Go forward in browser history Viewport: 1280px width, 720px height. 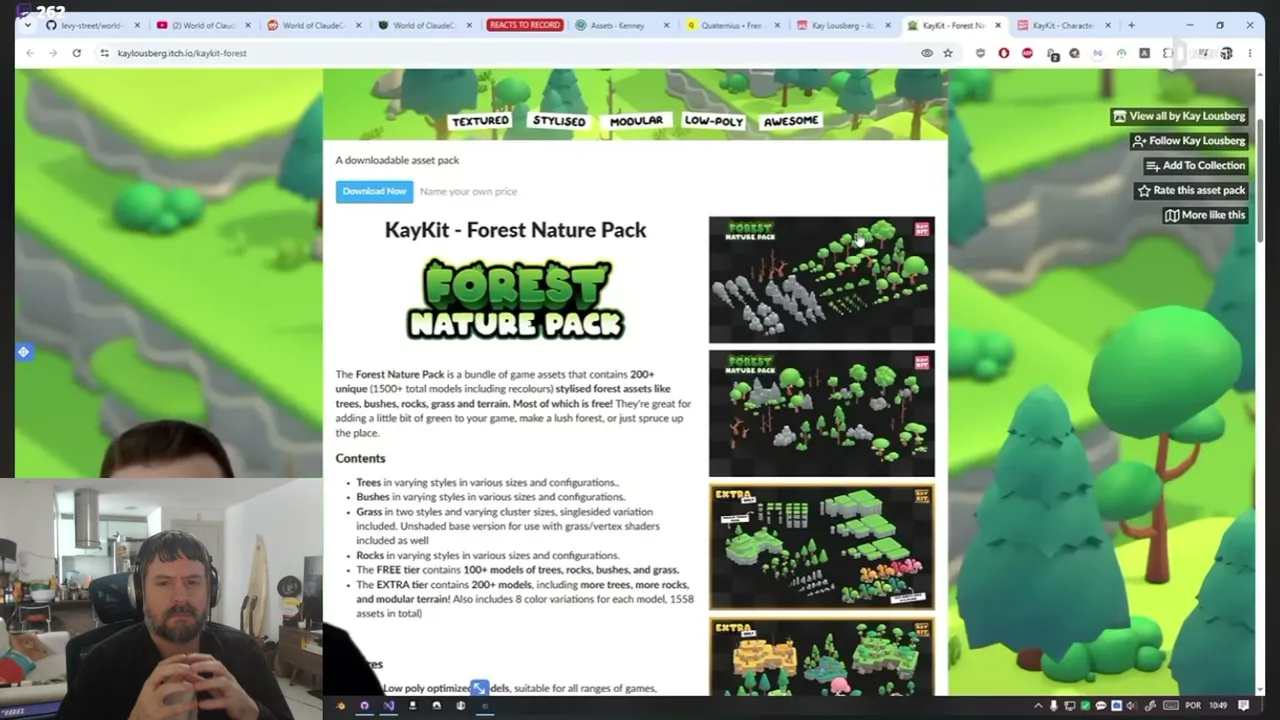53,53
